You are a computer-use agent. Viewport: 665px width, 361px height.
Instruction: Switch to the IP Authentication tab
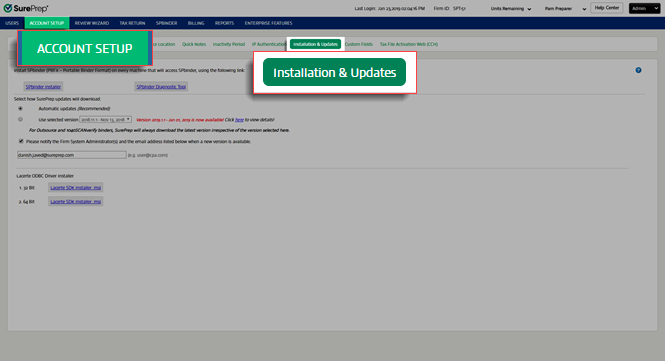[269, 44]
